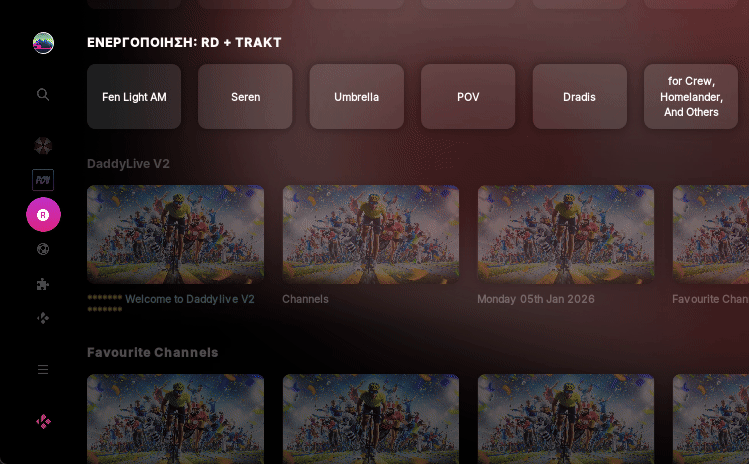Screen dimensions: 749x464
Task: Select the Seren tile
Action: pyautogui.click(x=246, y=97)
